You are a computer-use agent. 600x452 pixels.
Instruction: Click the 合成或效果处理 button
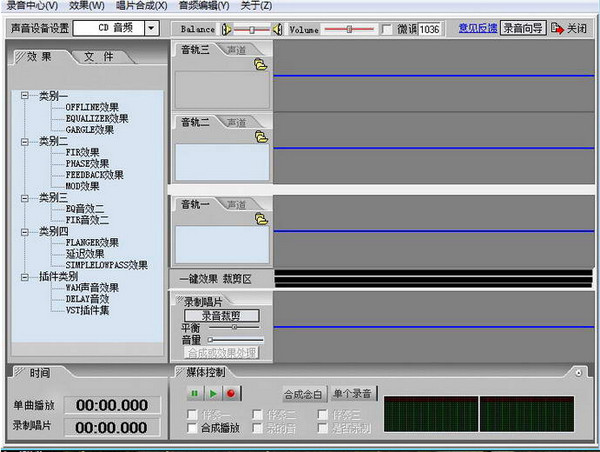click(222, 352)
